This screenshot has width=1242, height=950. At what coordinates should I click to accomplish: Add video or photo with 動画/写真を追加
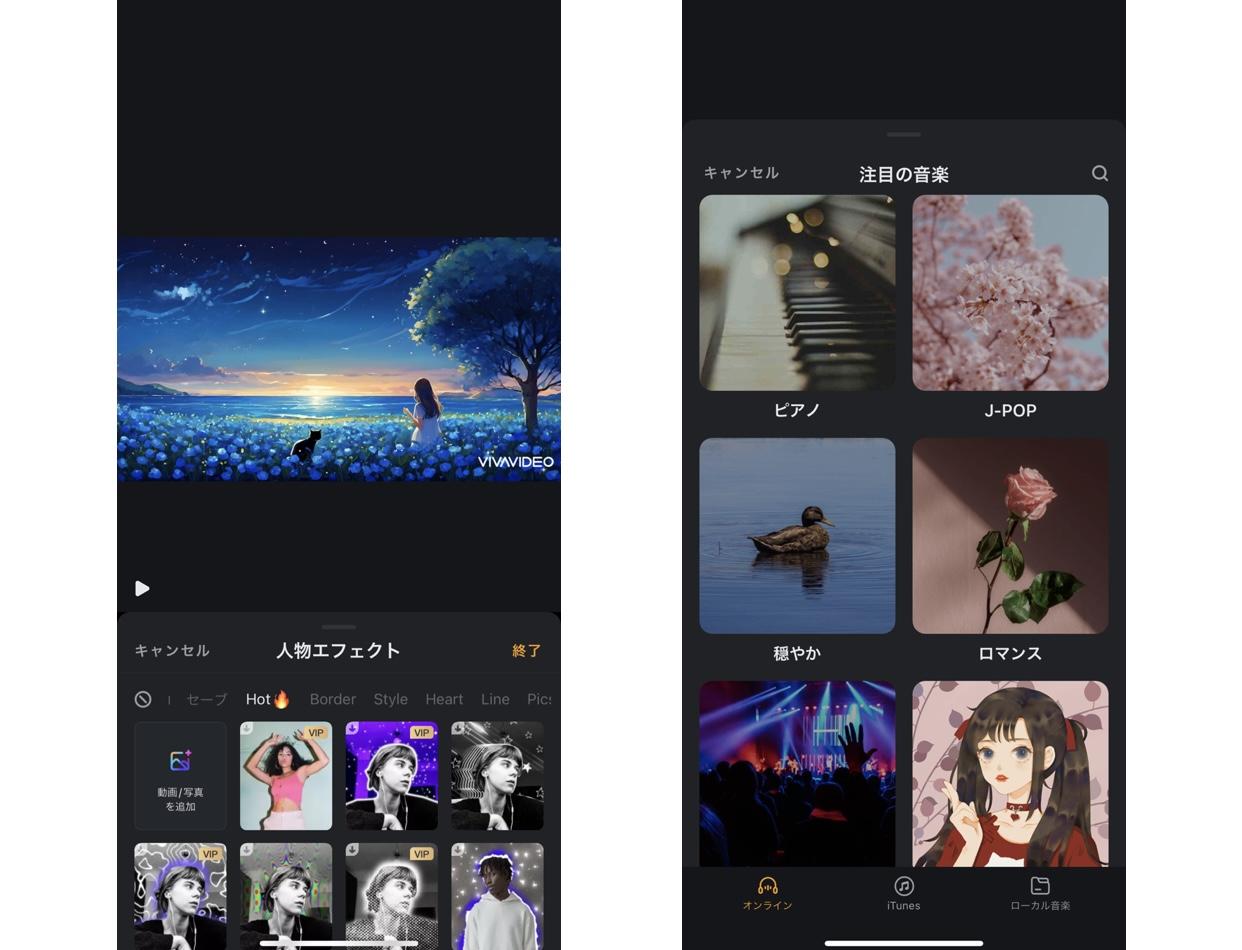point(180,776)
